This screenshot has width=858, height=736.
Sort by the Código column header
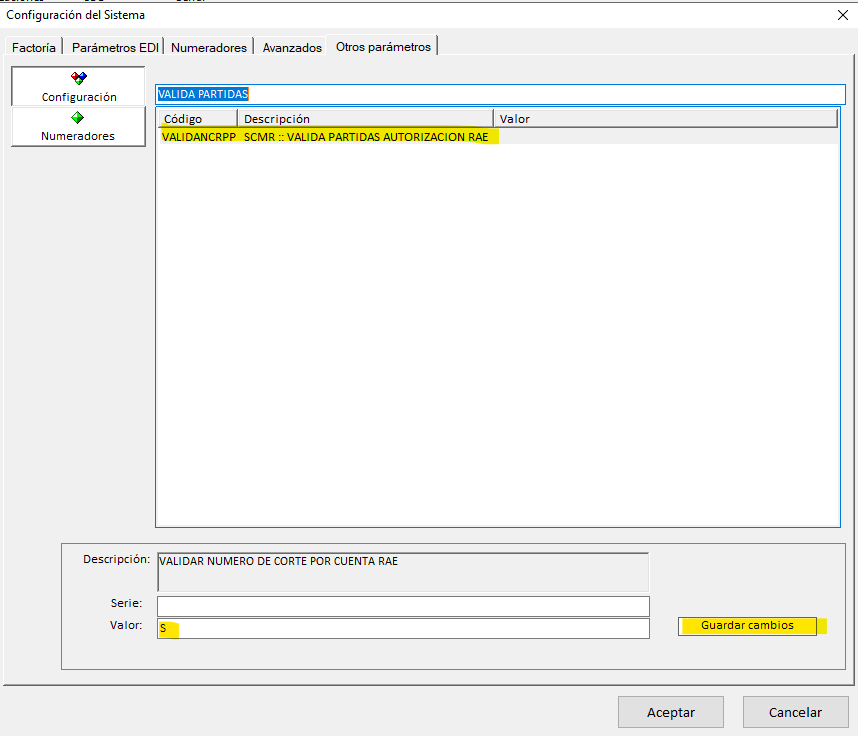click(197, 119)
